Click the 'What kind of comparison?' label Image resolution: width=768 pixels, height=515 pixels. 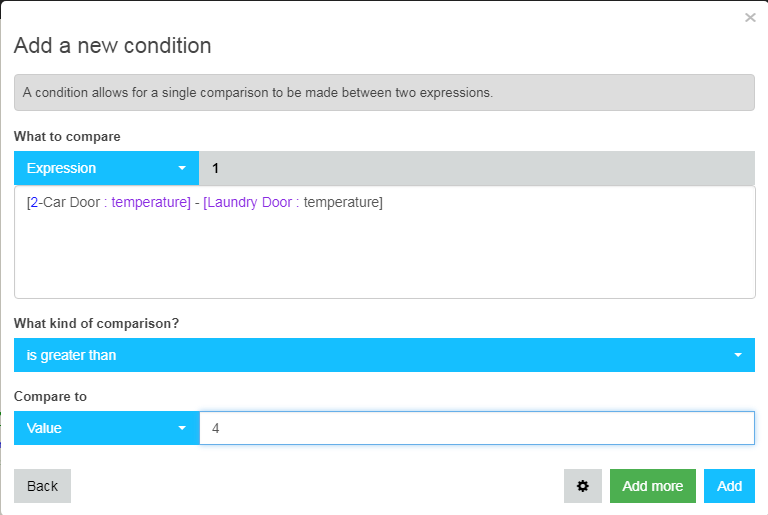96,323
